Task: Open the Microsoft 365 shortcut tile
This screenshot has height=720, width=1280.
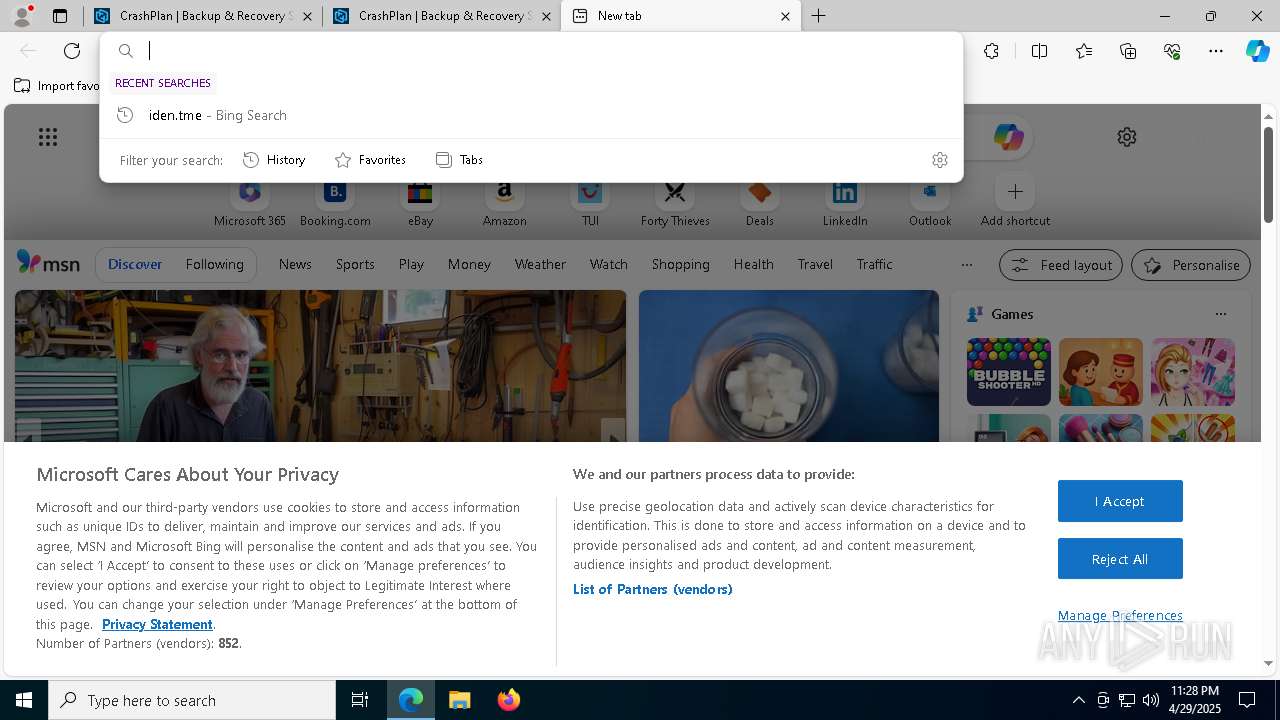Action: [250, 203]
